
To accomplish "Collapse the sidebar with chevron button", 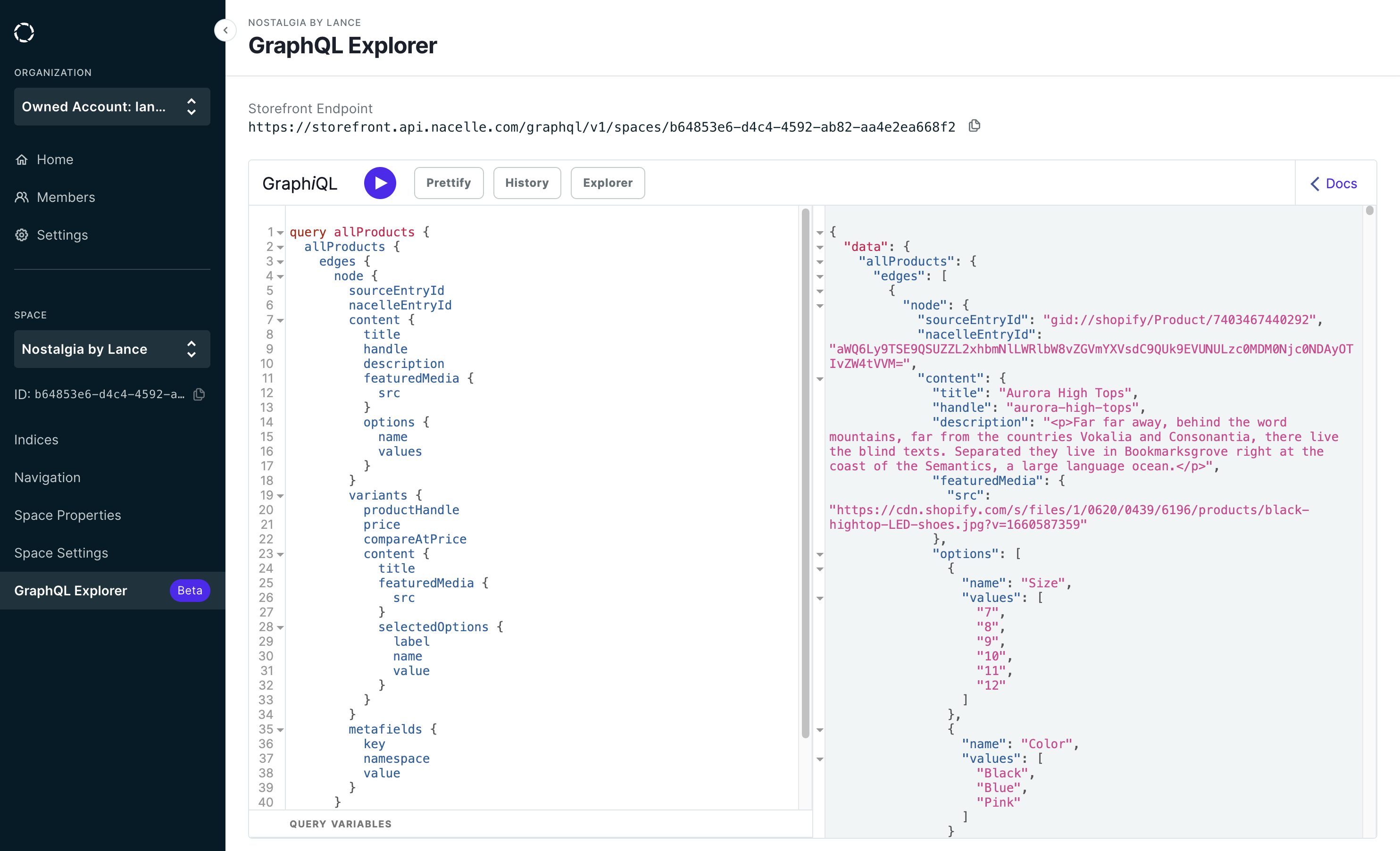I will point(225,30).
